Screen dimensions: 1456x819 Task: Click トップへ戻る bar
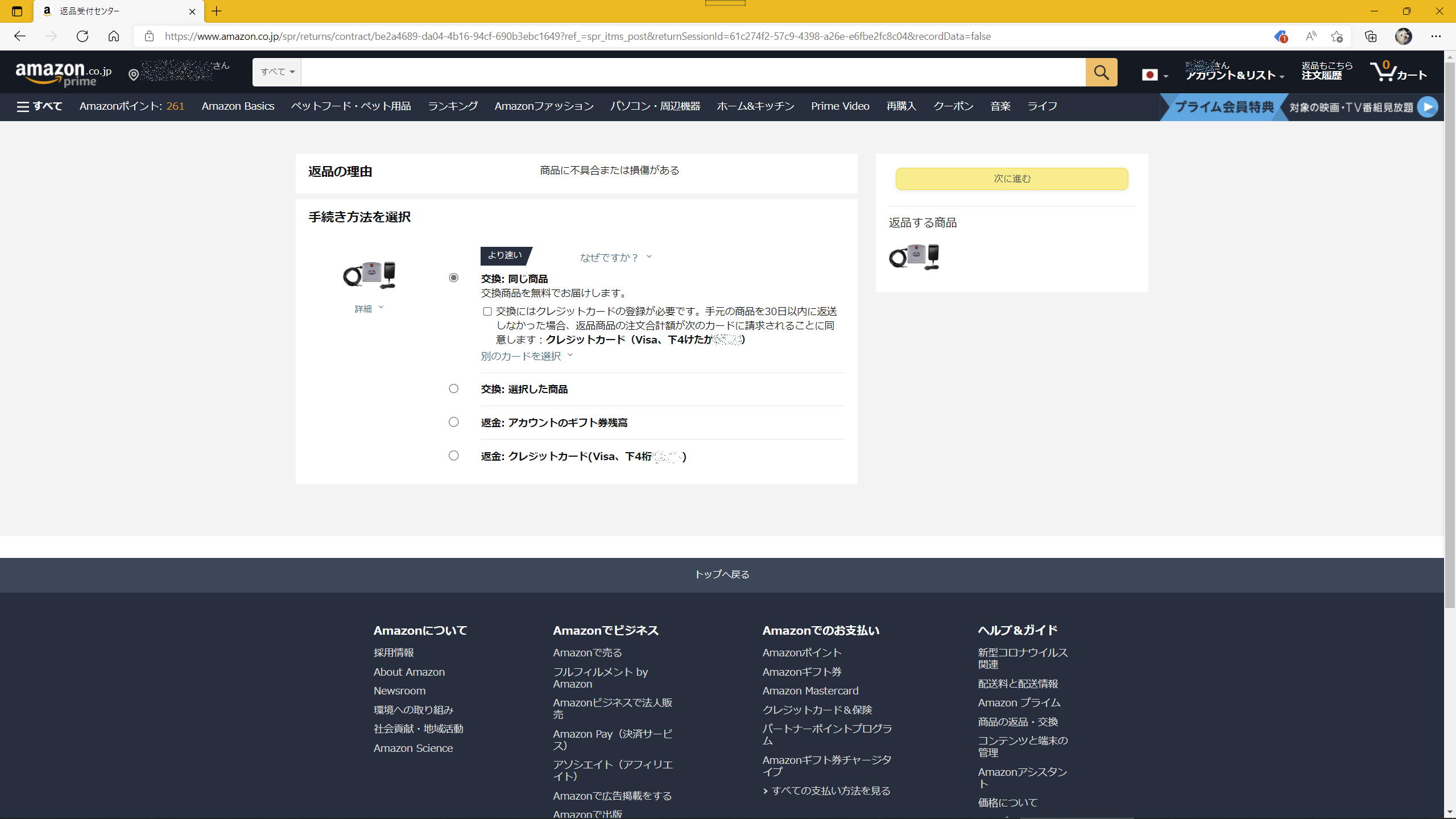pos(722,575)
